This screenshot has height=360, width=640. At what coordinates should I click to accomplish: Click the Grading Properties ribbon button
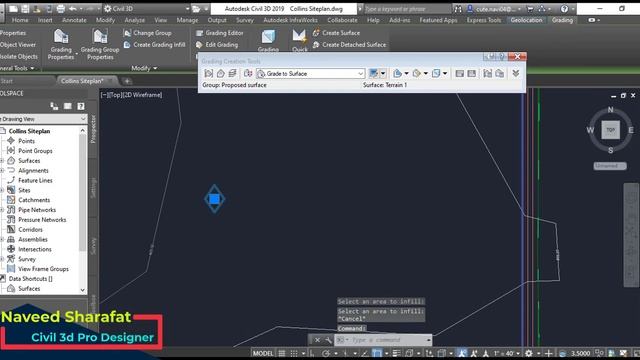(61, 45)
